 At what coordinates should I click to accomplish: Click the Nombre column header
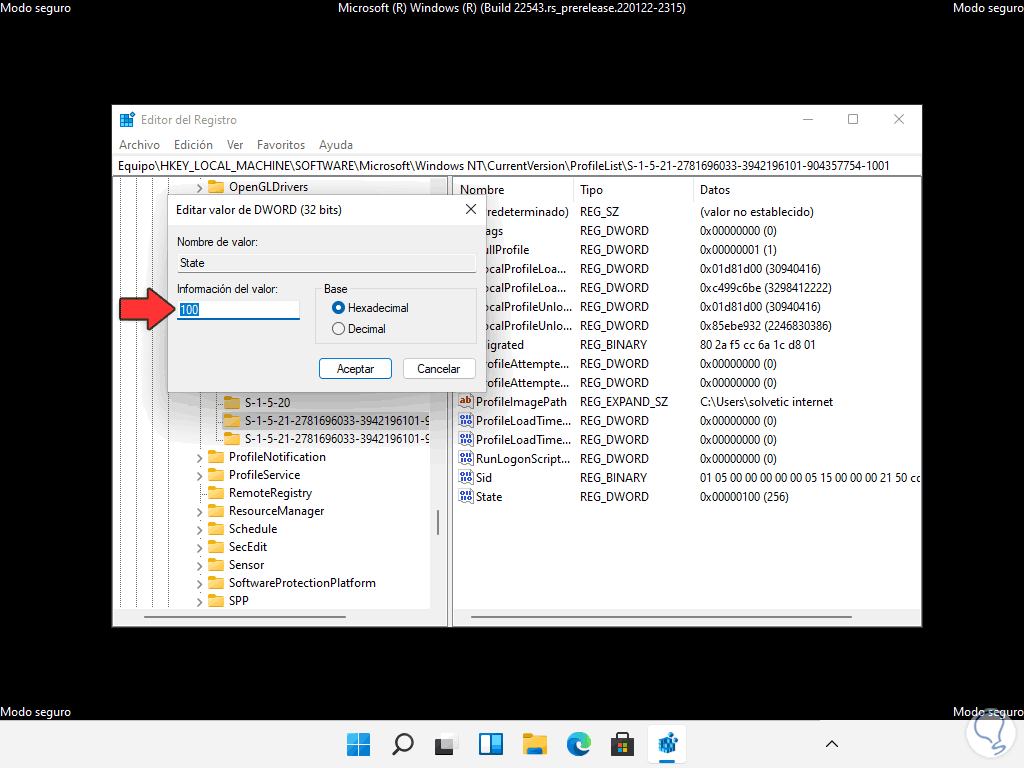(x=513, y=190)
